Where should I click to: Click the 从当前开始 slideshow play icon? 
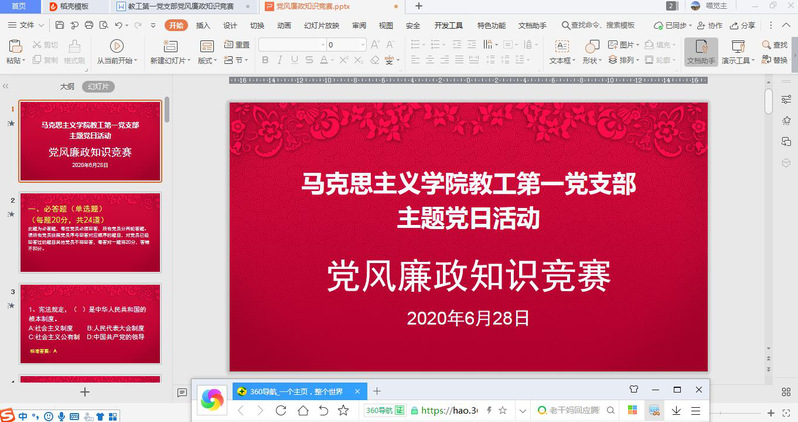coord(117,46)
